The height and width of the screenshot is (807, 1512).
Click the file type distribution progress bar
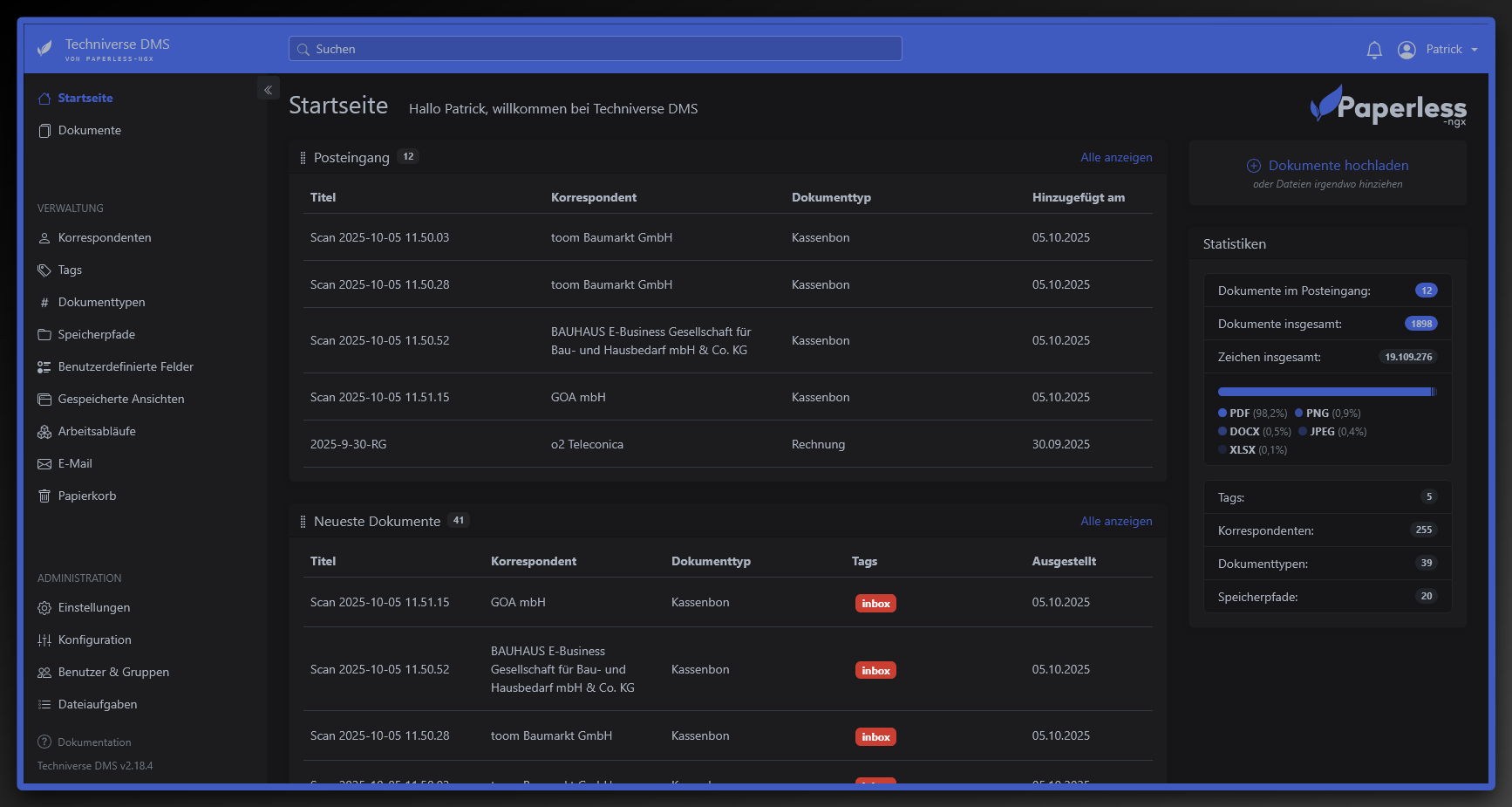coord(1326,391)
